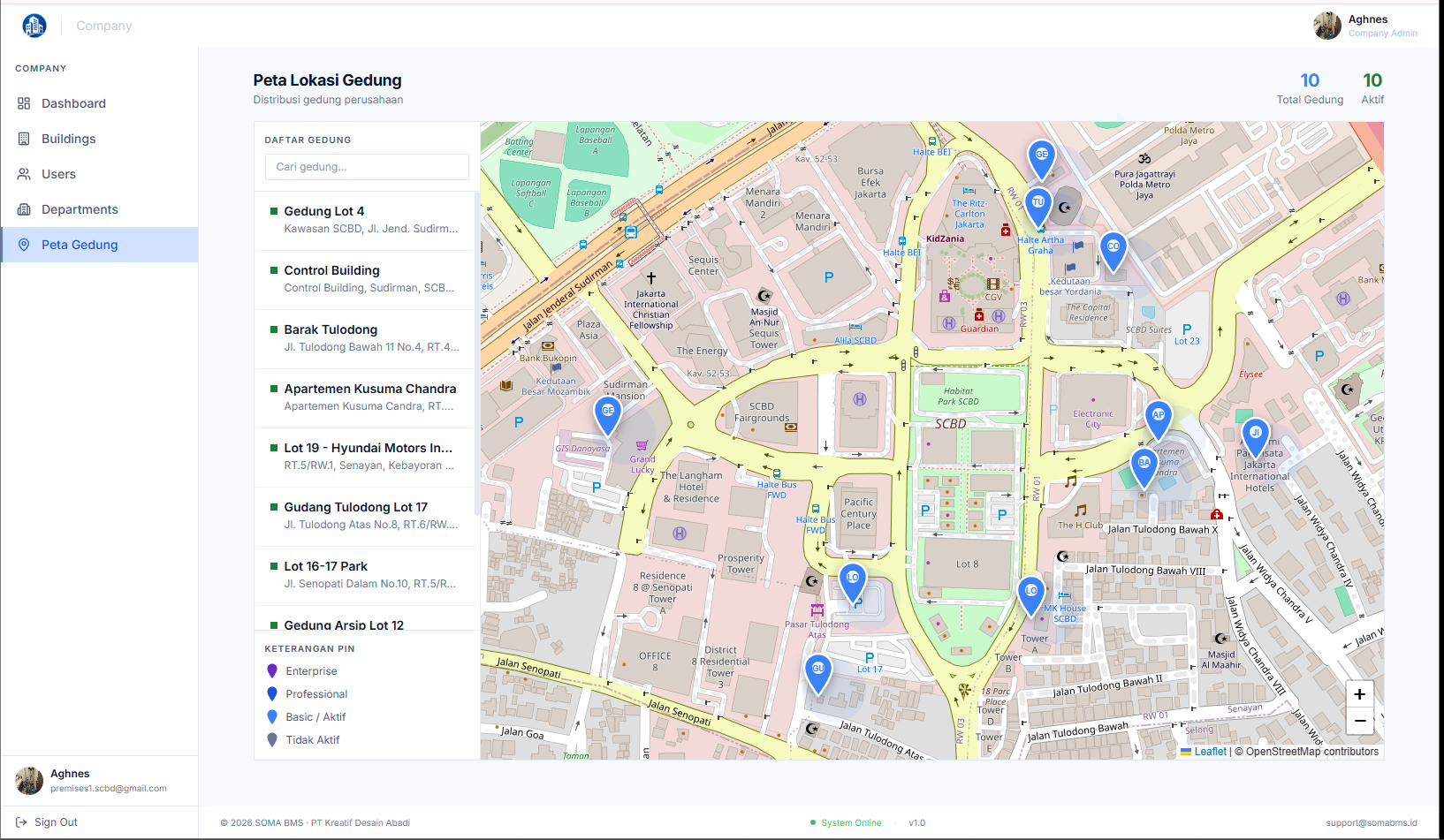Pick Apartemen Kusuma Chandra in the list
Image resolution: width=1444 pixels, height=840 pixels.
365,398
